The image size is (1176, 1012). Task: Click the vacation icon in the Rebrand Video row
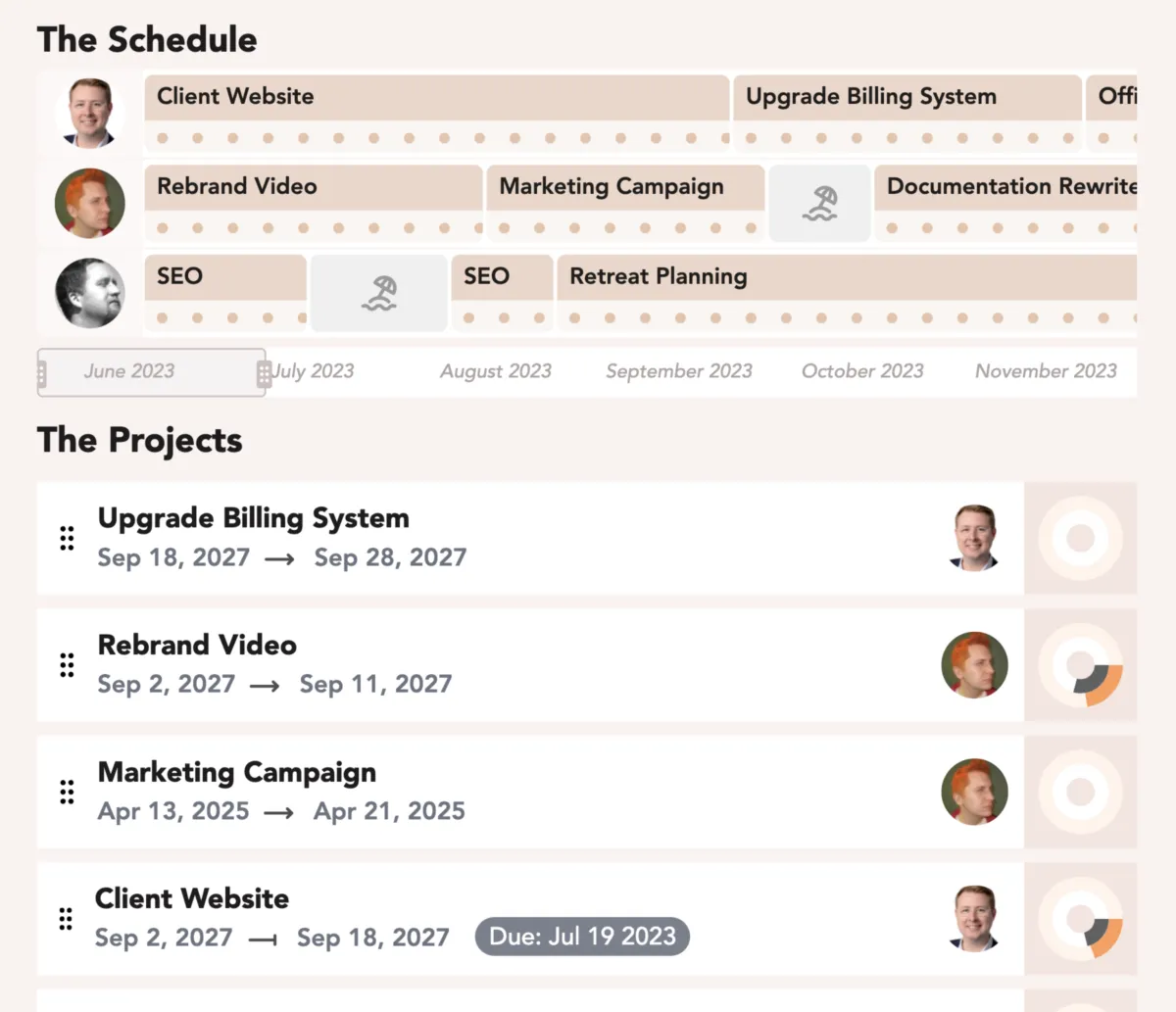pyautogui.click(x=819, y=204)
